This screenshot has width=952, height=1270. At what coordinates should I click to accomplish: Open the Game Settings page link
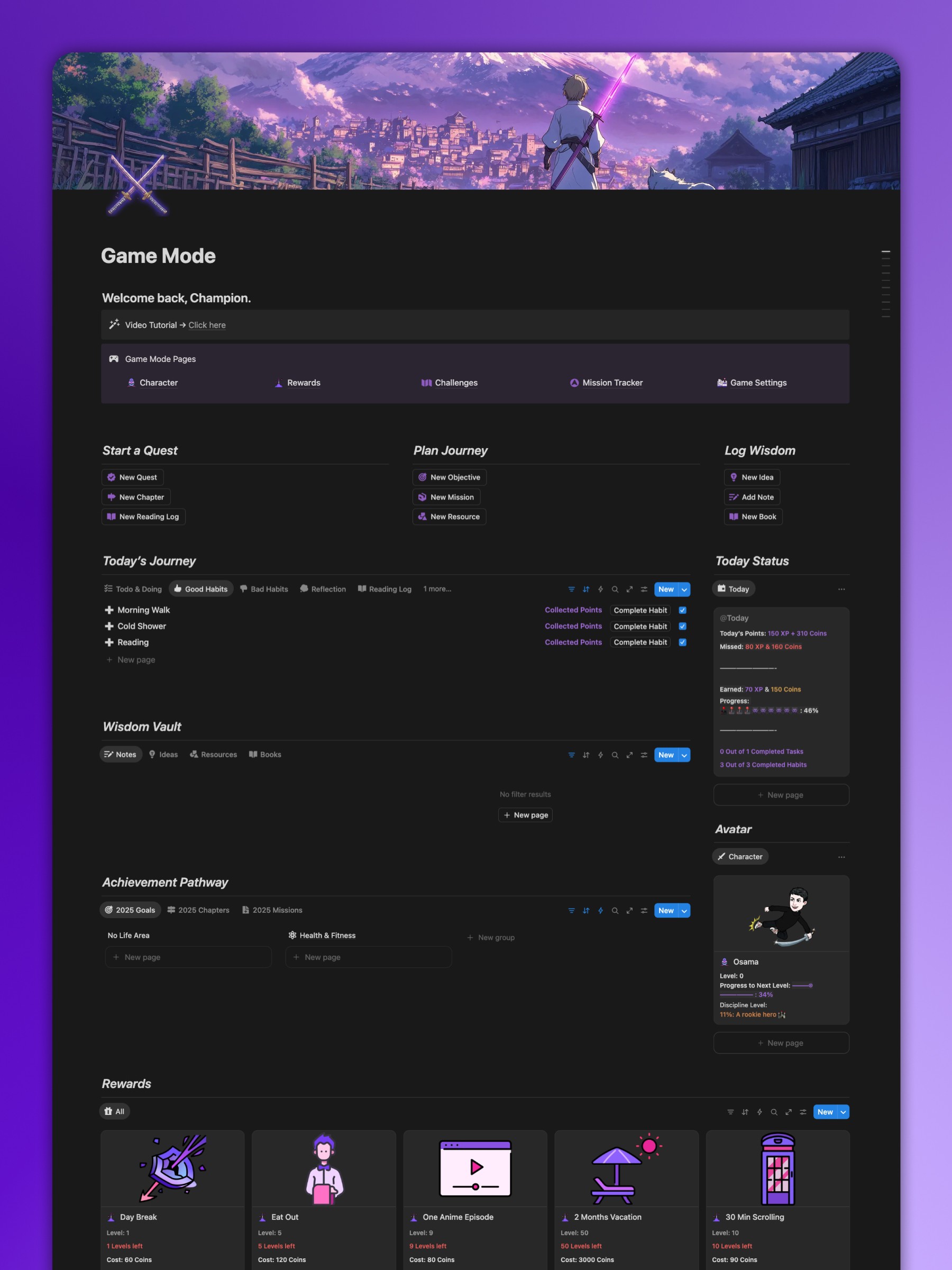pos(752,383)
